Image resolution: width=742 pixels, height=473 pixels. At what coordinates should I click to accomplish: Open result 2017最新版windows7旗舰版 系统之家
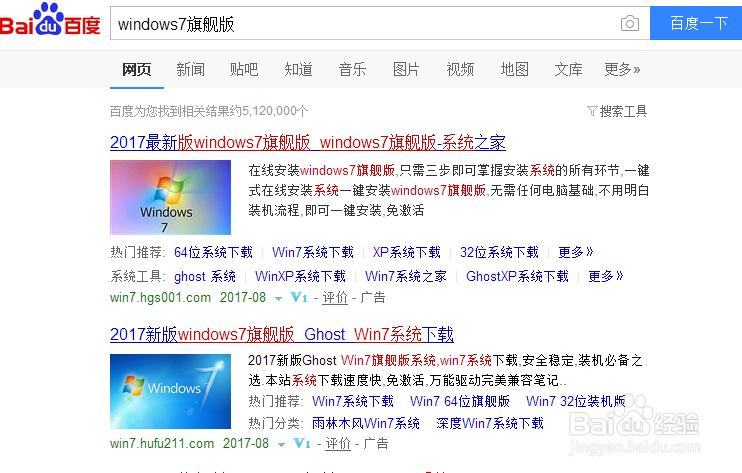[308, 142]
